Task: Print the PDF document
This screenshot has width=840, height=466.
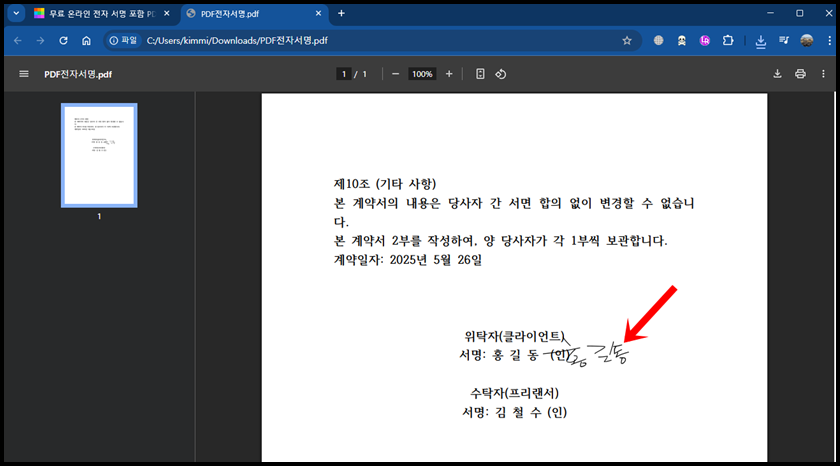Action: pyautogui.click(x=800, y=74)
